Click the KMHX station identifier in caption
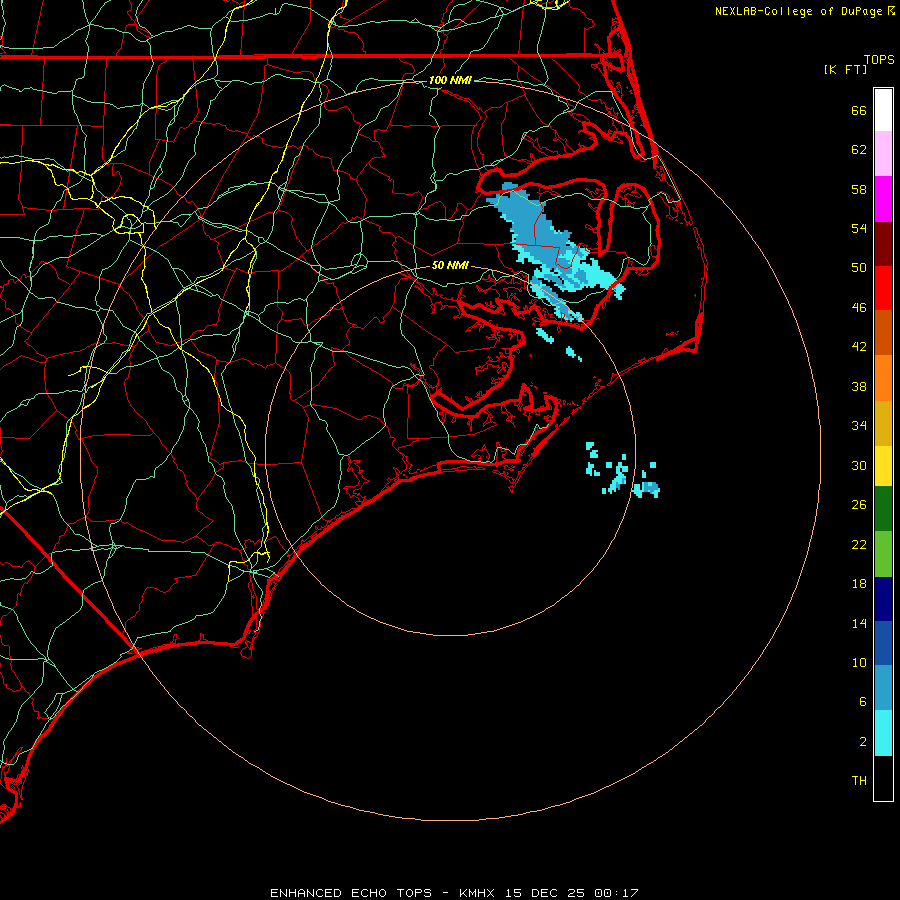This screenshot has height=900, width=900. pos(478,893)
